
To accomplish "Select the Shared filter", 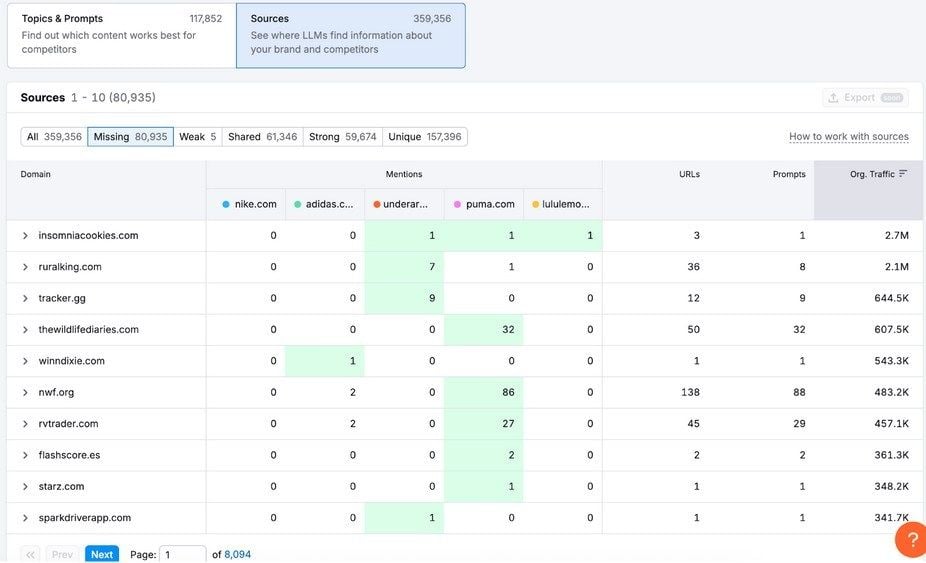I will pyautogui.click(x=262, y=136).
